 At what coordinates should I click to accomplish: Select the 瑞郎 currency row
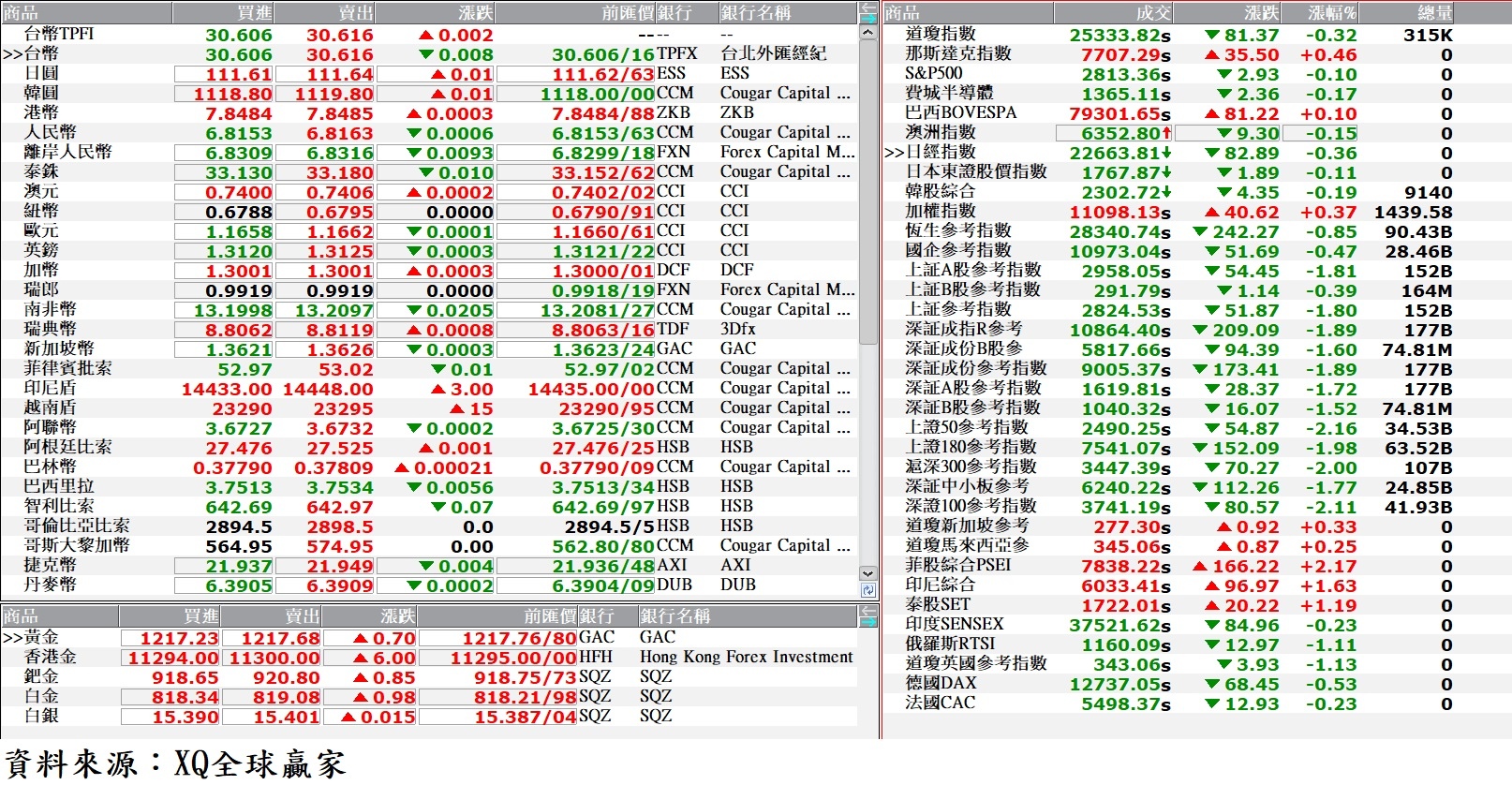[x=429, y=289]
